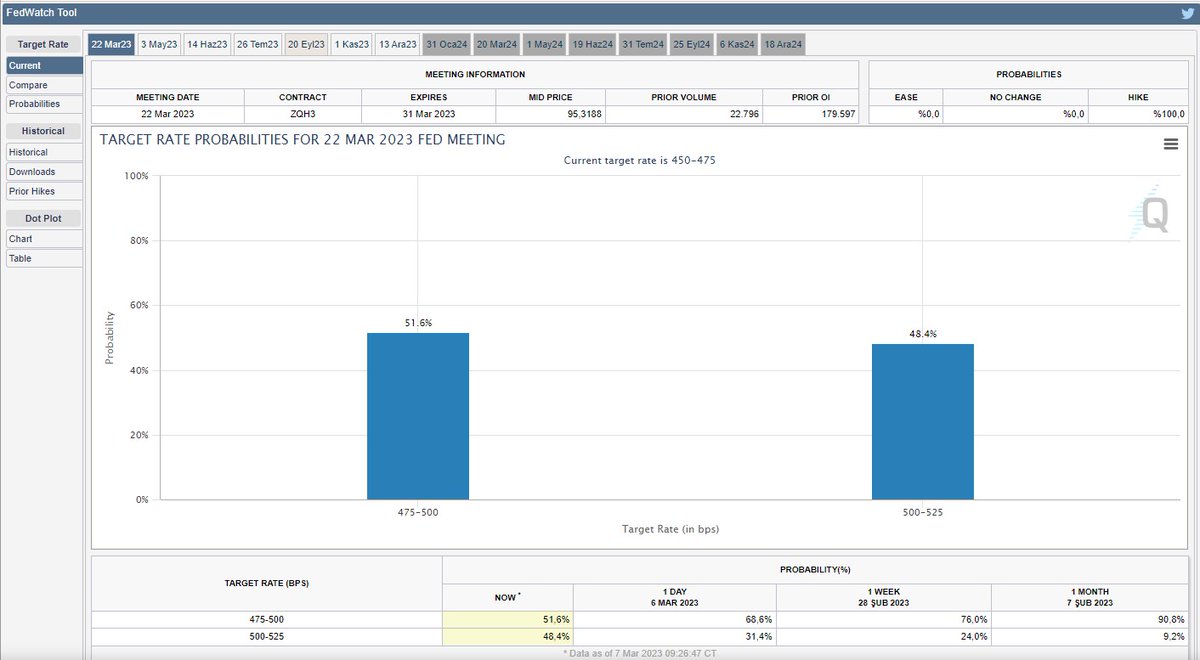The width and height of the screenshot is (1200, 660).
Task: Click the 22.796 prior volume cell
Action: click(x=684, y=114)
